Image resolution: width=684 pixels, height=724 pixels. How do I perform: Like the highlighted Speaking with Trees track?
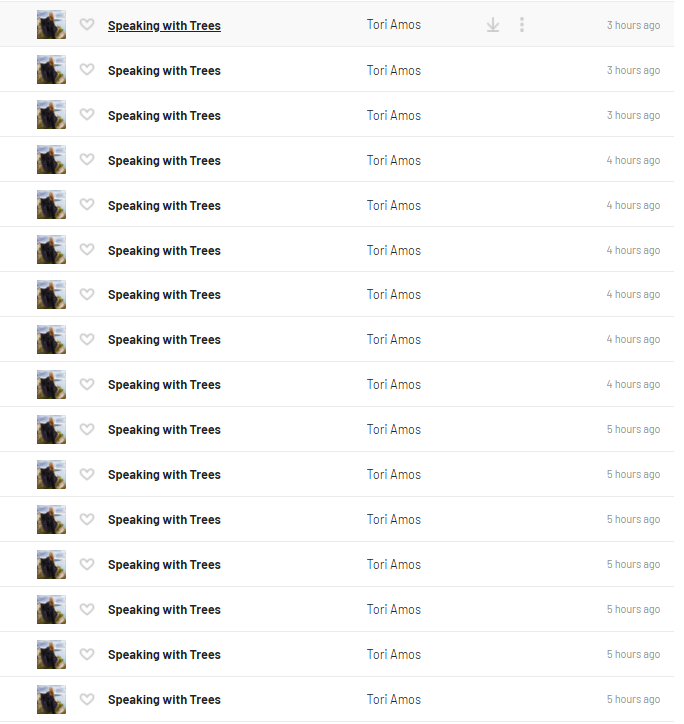[87, 24]
